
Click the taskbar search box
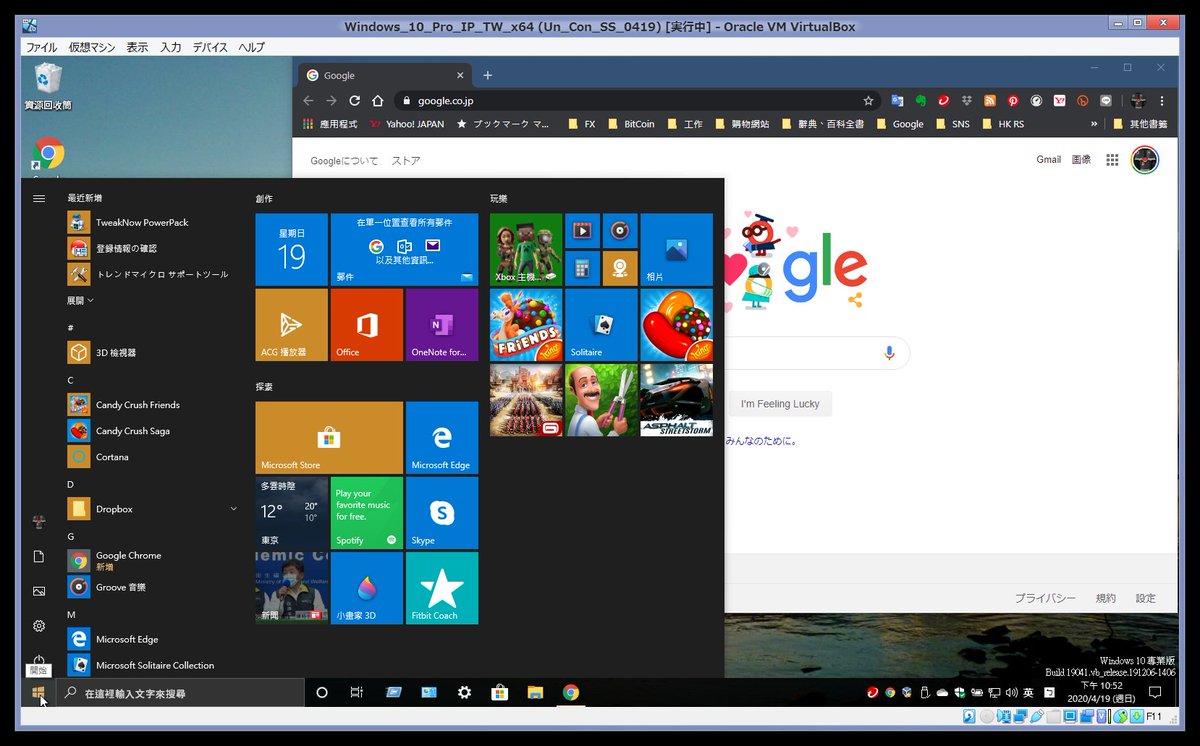coord(180,692)
